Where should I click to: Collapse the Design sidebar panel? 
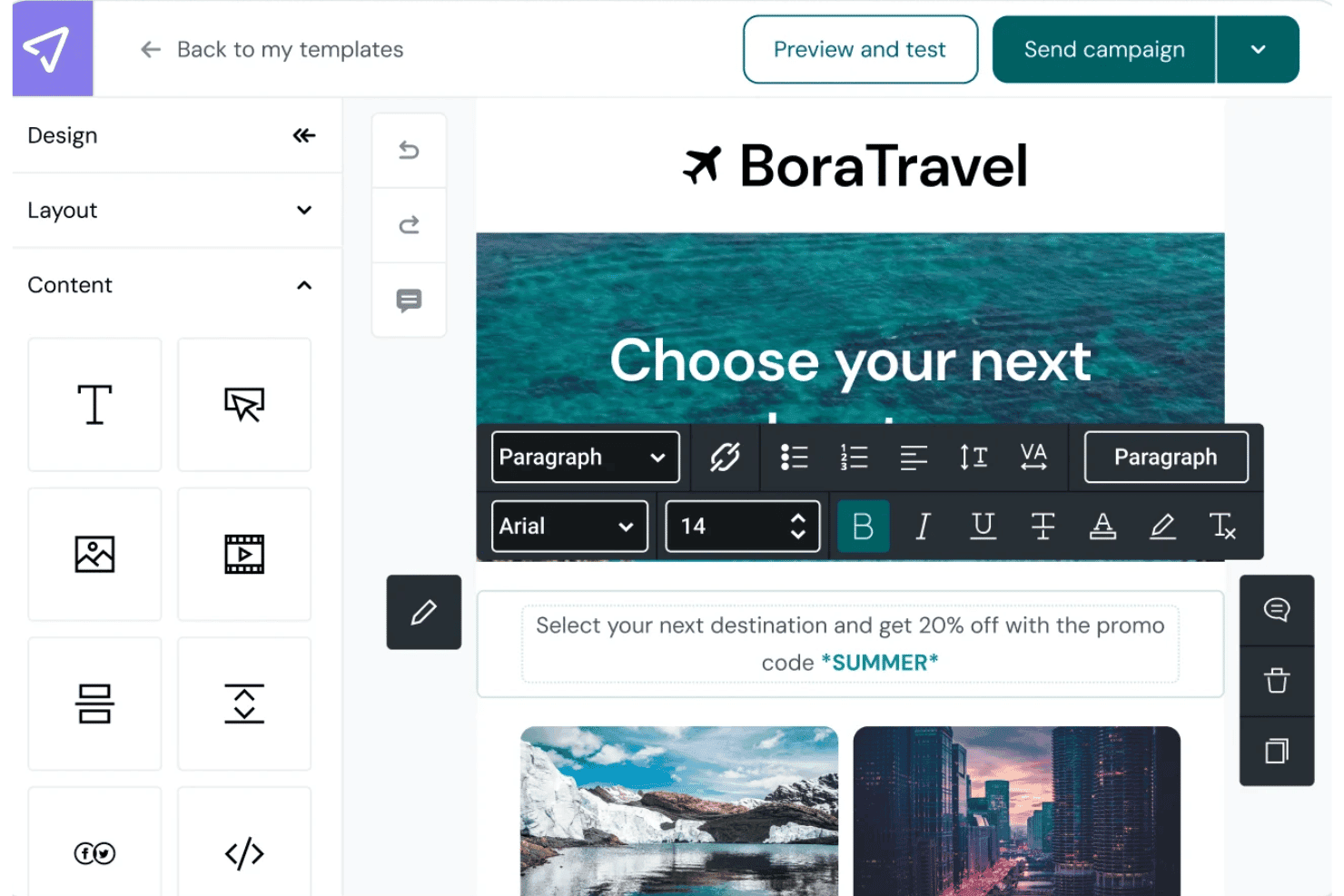[x=304, y=135]
